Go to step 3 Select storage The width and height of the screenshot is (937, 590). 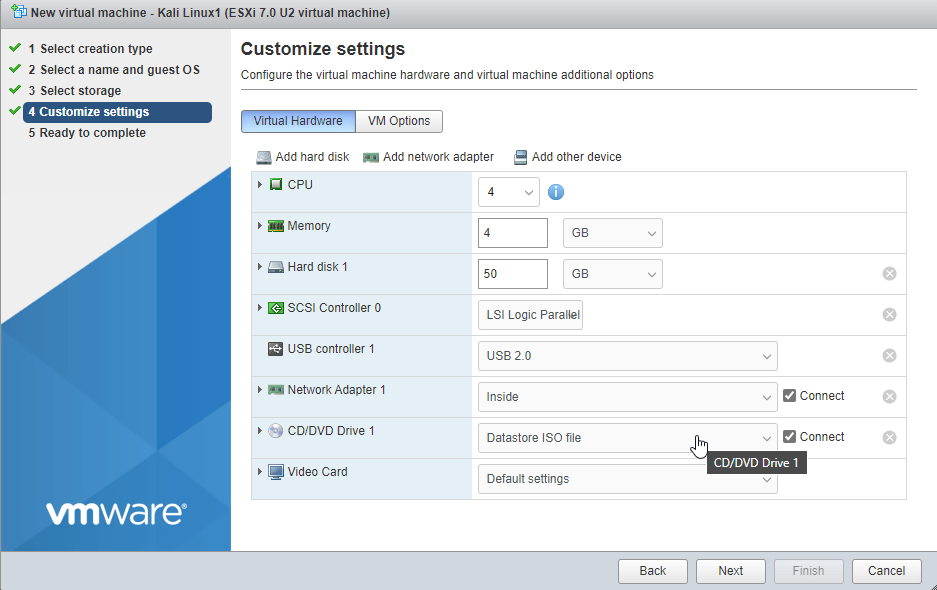pyautogui.click(x=80, y=91)
